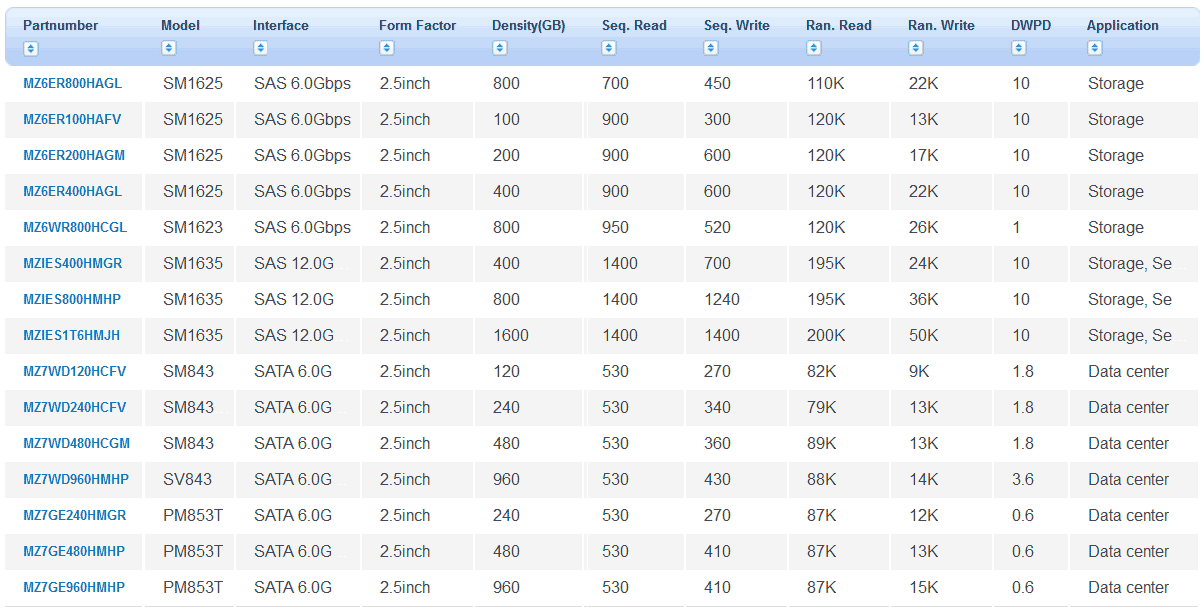
Task: Open the DWPD column sort dropdown
Action: (1018, 48)
